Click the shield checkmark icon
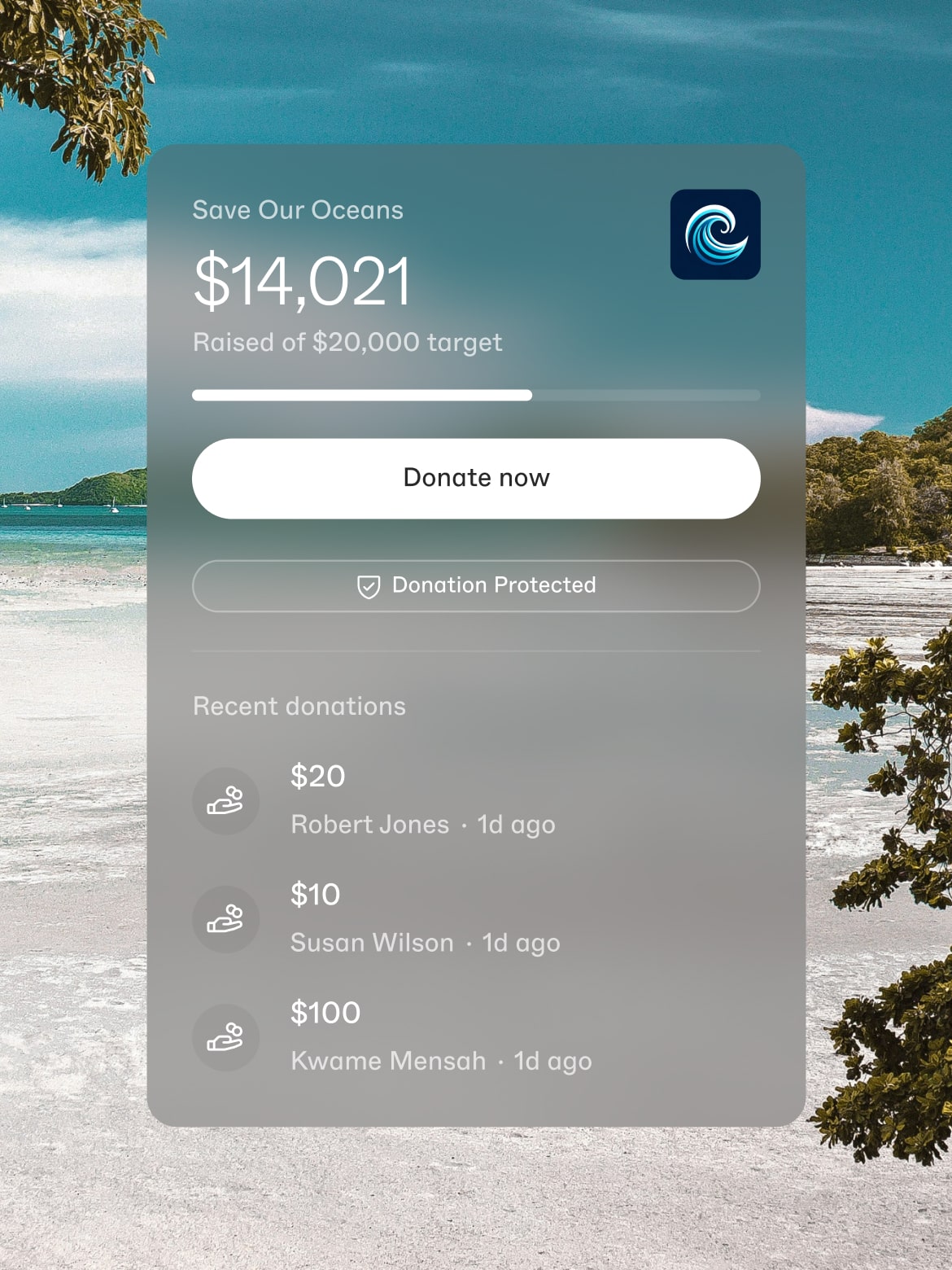This screenshot has width=952, height=1270. coord(369,586)
